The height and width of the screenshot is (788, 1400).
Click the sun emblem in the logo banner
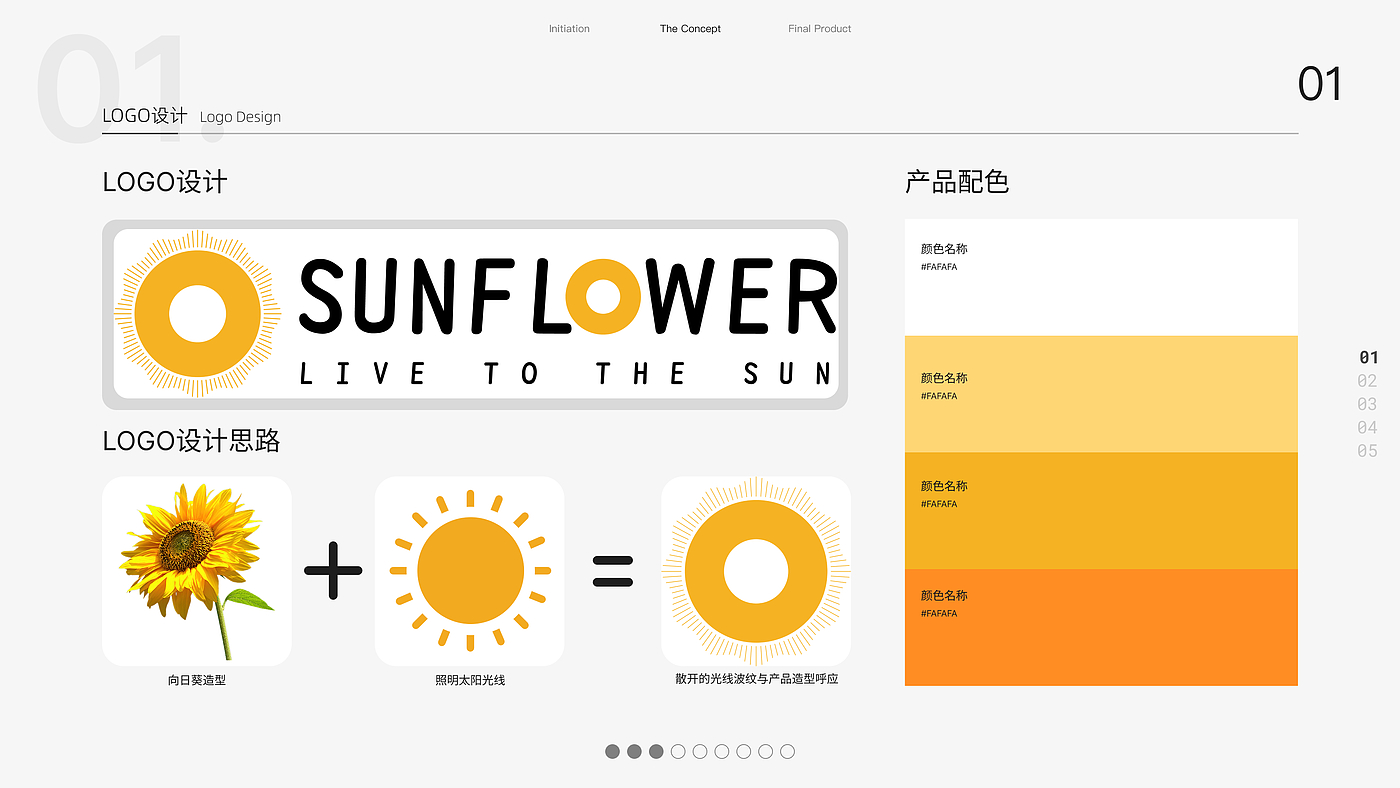pos(198,314)
